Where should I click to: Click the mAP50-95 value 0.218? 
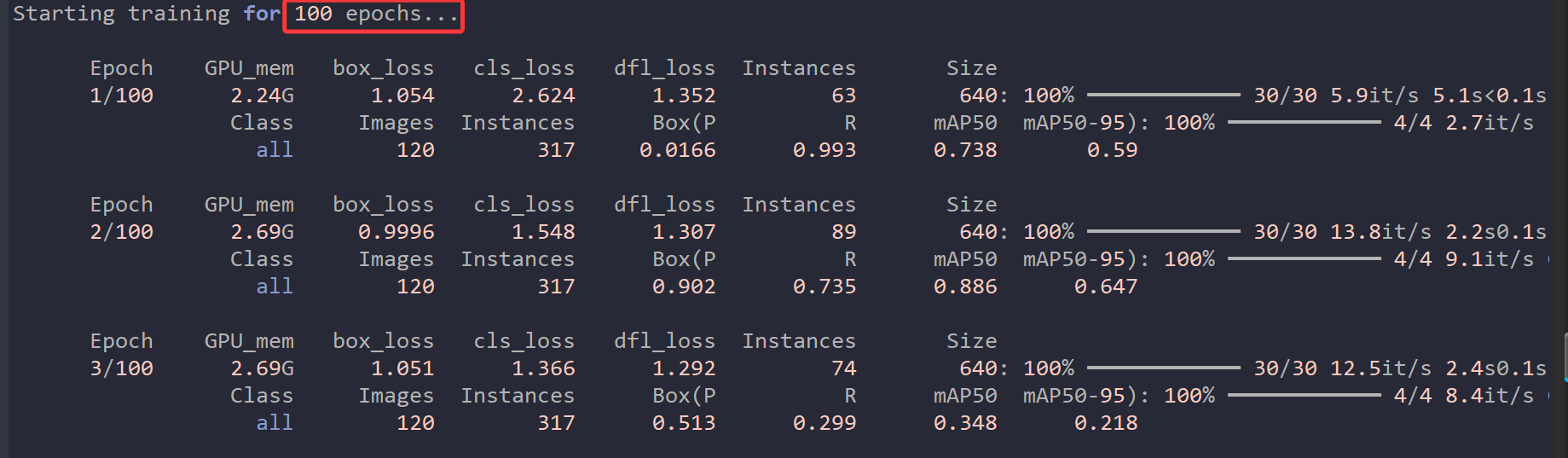pyautogui.click(x=1106, y=423)
